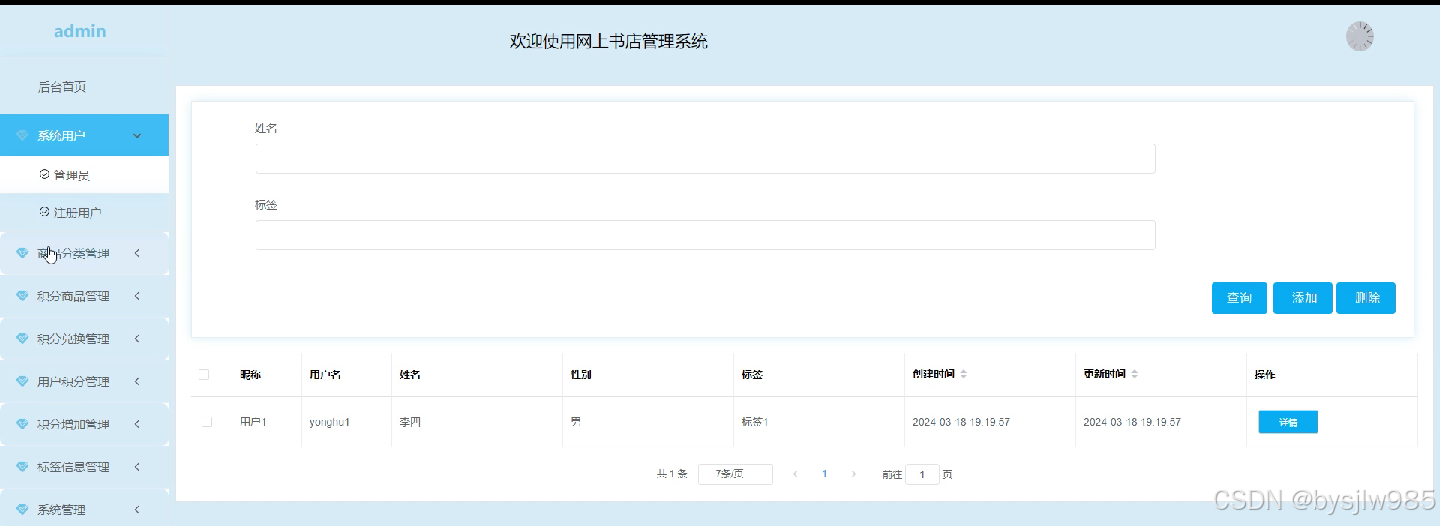Open the 7条/页 page size dropdown
This screenshot has width=1440, height=526.
(x=735, y=474)
